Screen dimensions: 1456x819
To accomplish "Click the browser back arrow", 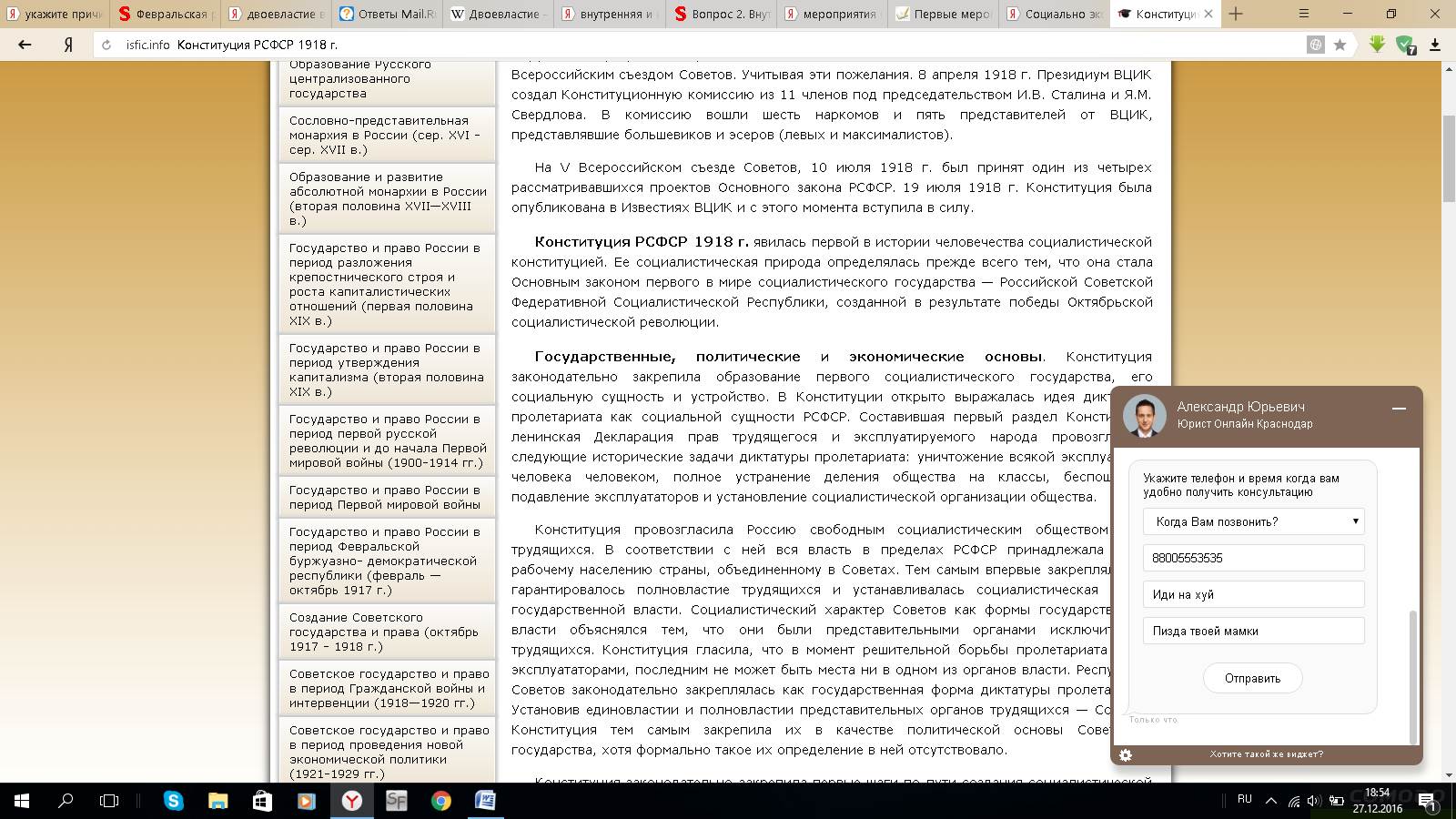I will (25, 45).
